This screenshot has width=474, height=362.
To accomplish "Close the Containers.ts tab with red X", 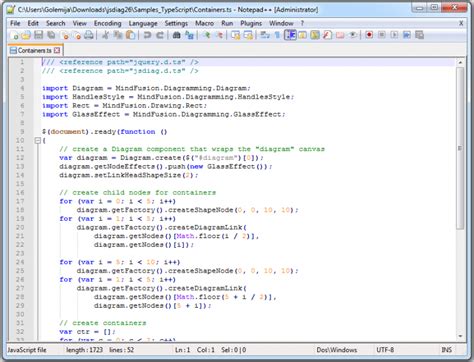I will click(57, 50).
